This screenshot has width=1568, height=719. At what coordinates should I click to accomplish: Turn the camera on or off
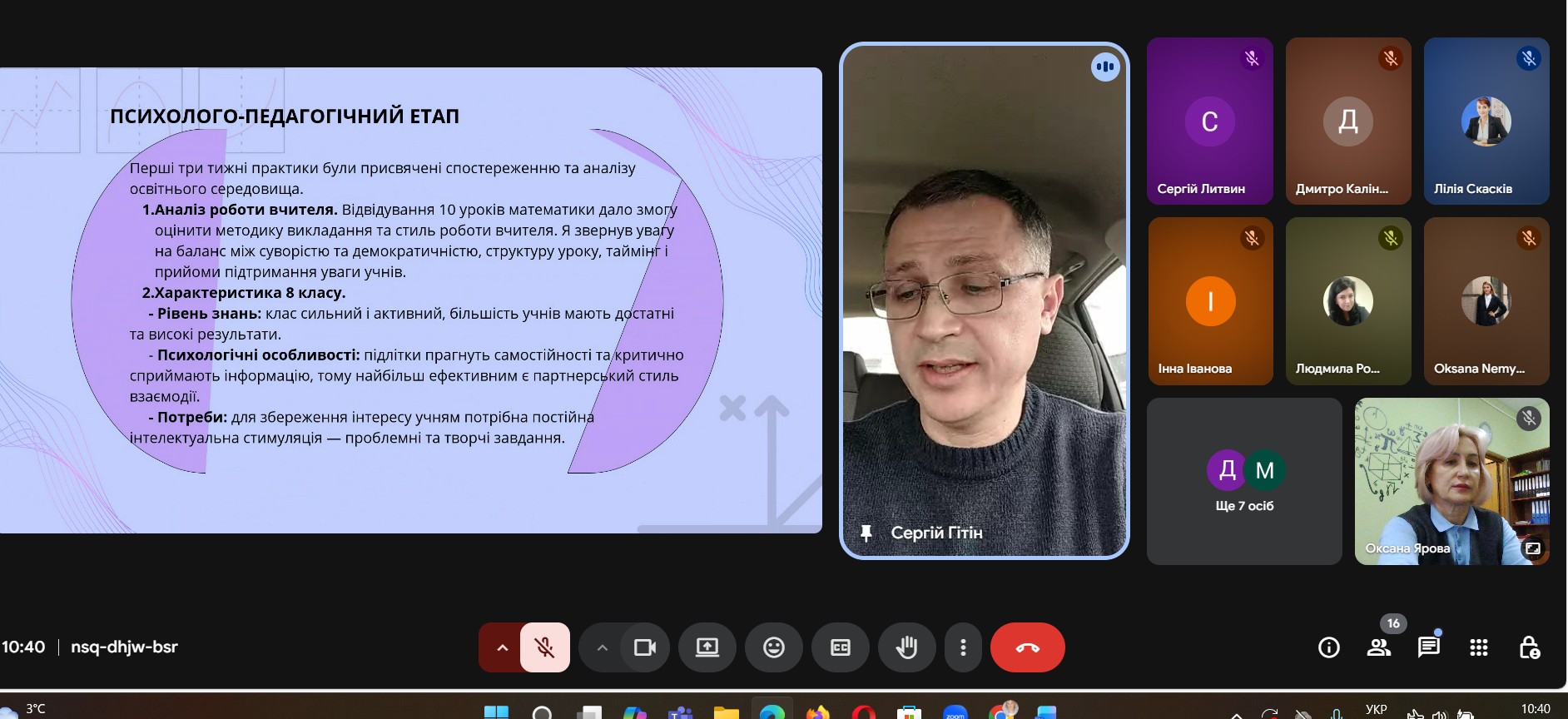tap(645, 647)
